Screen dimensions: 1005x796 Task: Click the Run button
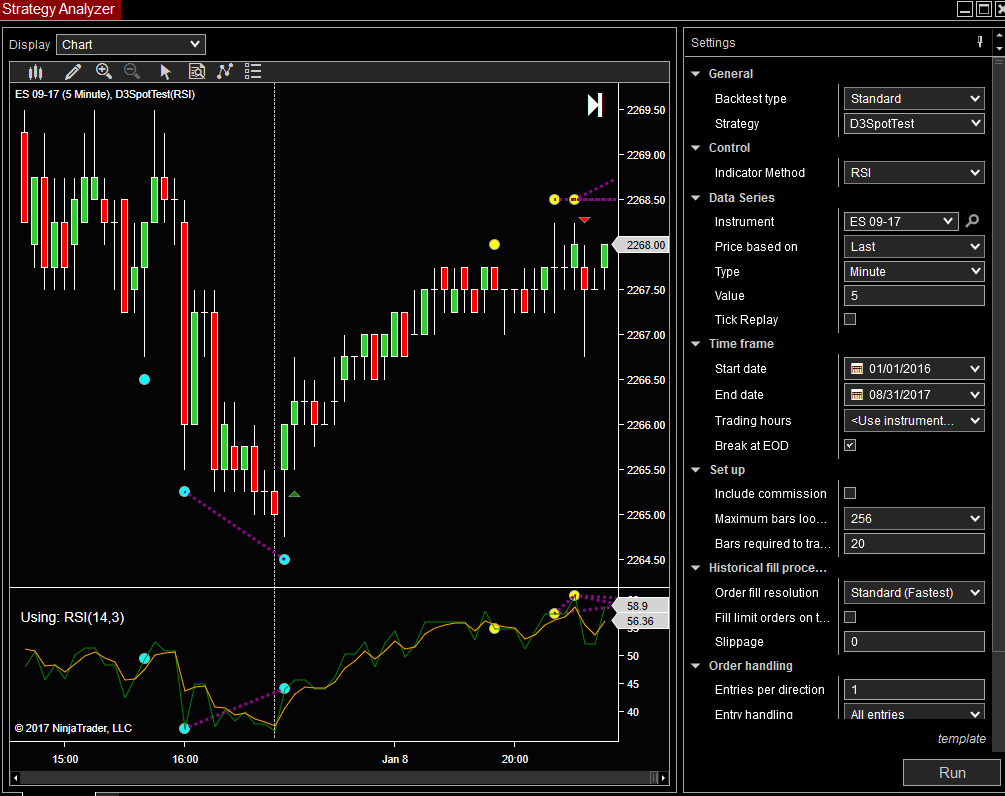click(x=952, y=772)
